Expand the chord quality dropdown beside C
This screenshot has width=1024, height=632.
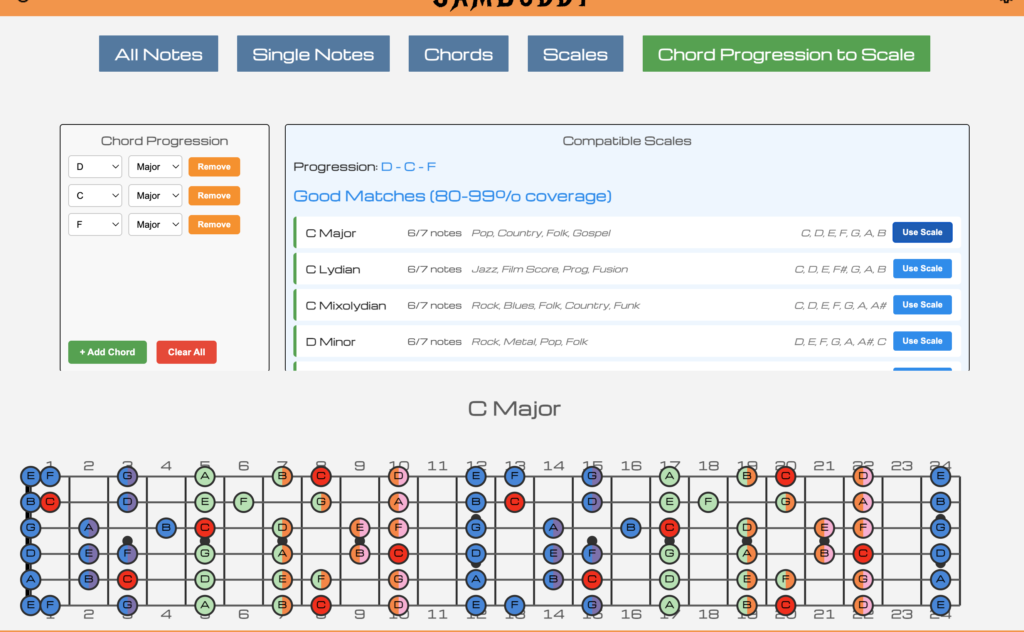(155, 195)
